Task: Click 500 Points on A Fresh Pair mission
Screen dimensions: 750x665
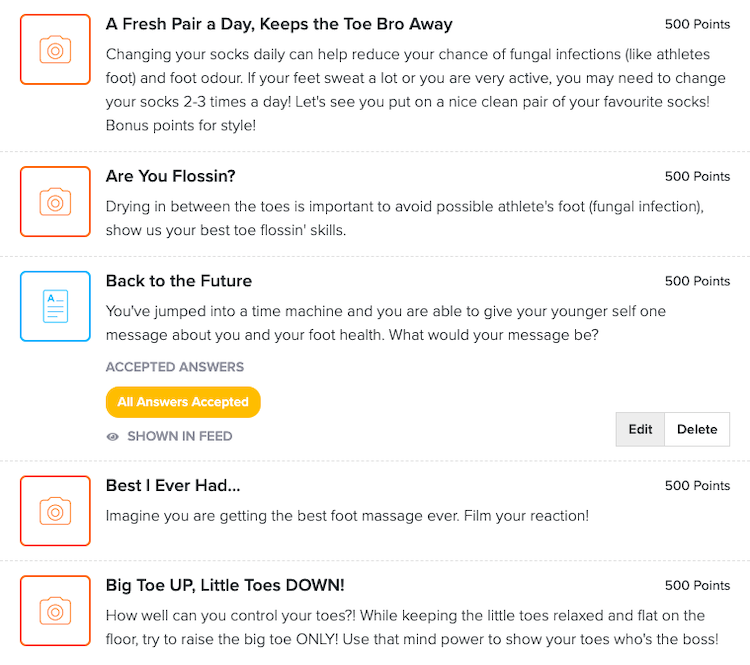Action: click(x=697, y=24)
